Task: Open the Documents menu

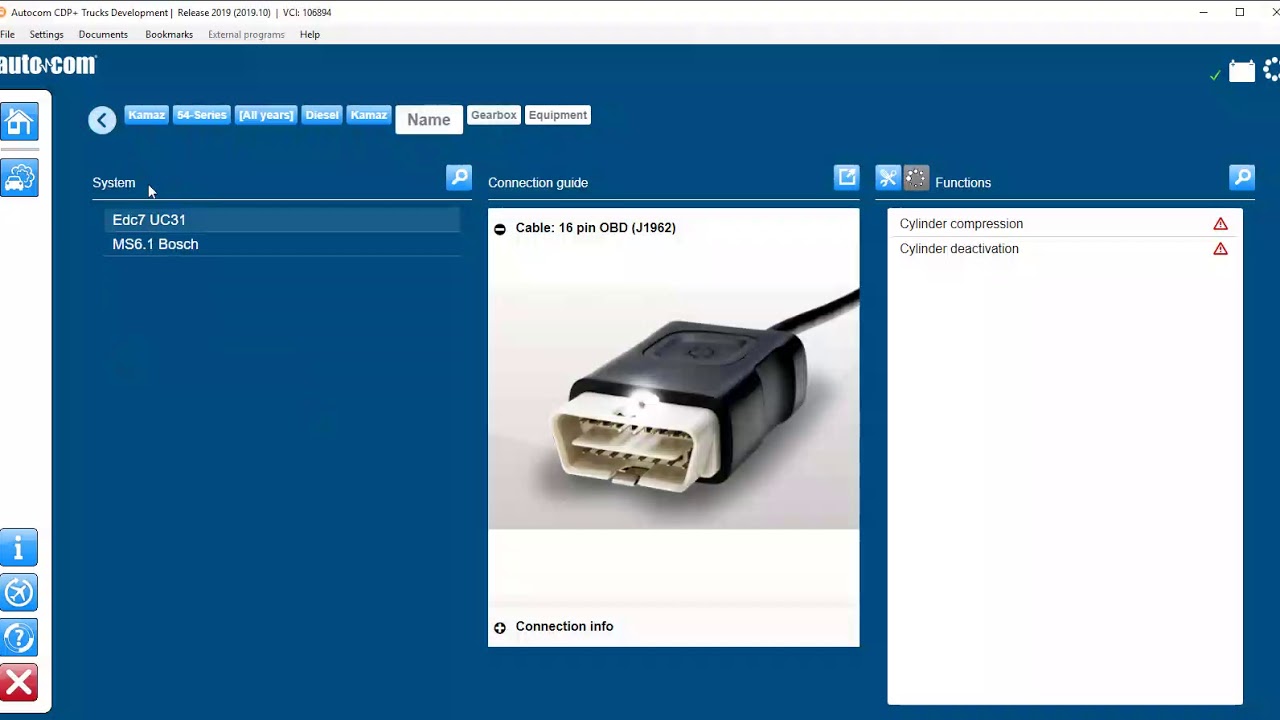Action: tap(103, 34)
